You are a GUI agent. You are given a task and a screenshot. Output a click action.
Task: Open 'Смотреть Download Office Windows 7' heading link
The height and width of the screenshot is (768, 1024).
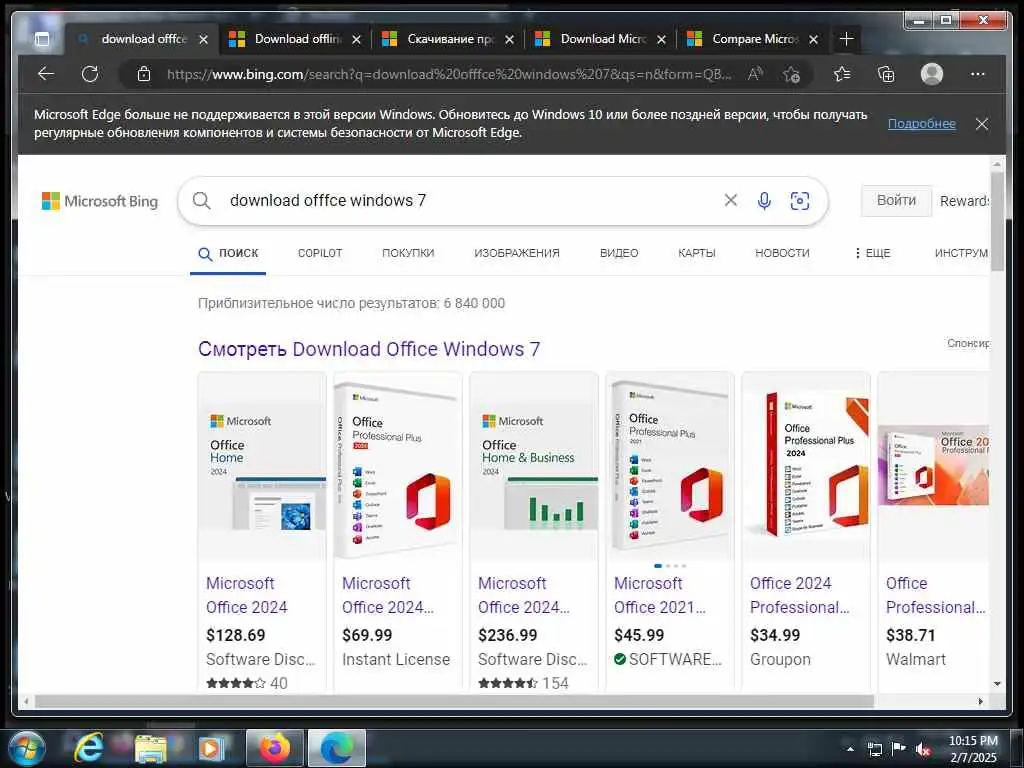point(369,349)
